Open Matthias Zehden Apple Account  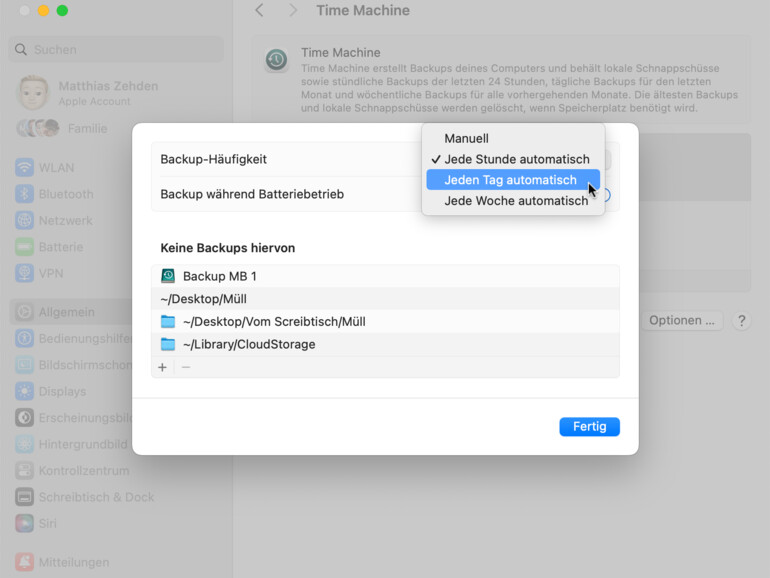pyautogui.click(x=108, y=93)
